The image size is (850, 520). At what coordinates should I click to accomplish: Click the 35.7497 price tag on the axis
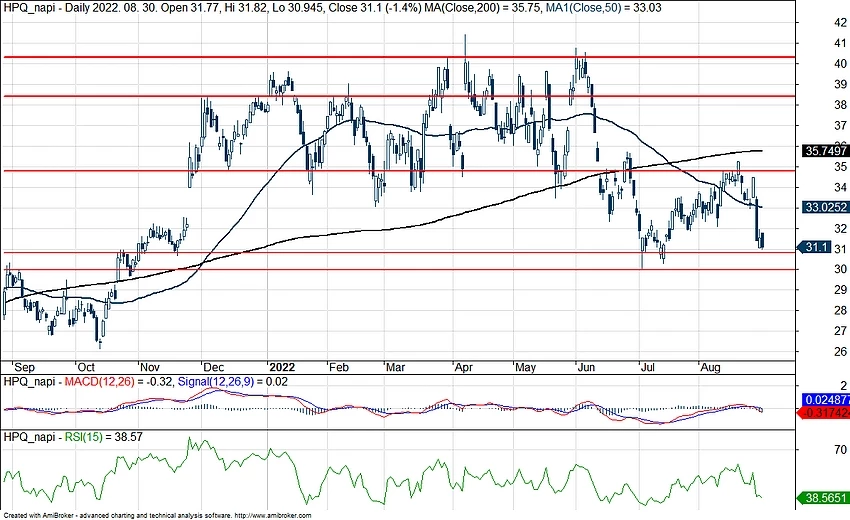point(826,151)
